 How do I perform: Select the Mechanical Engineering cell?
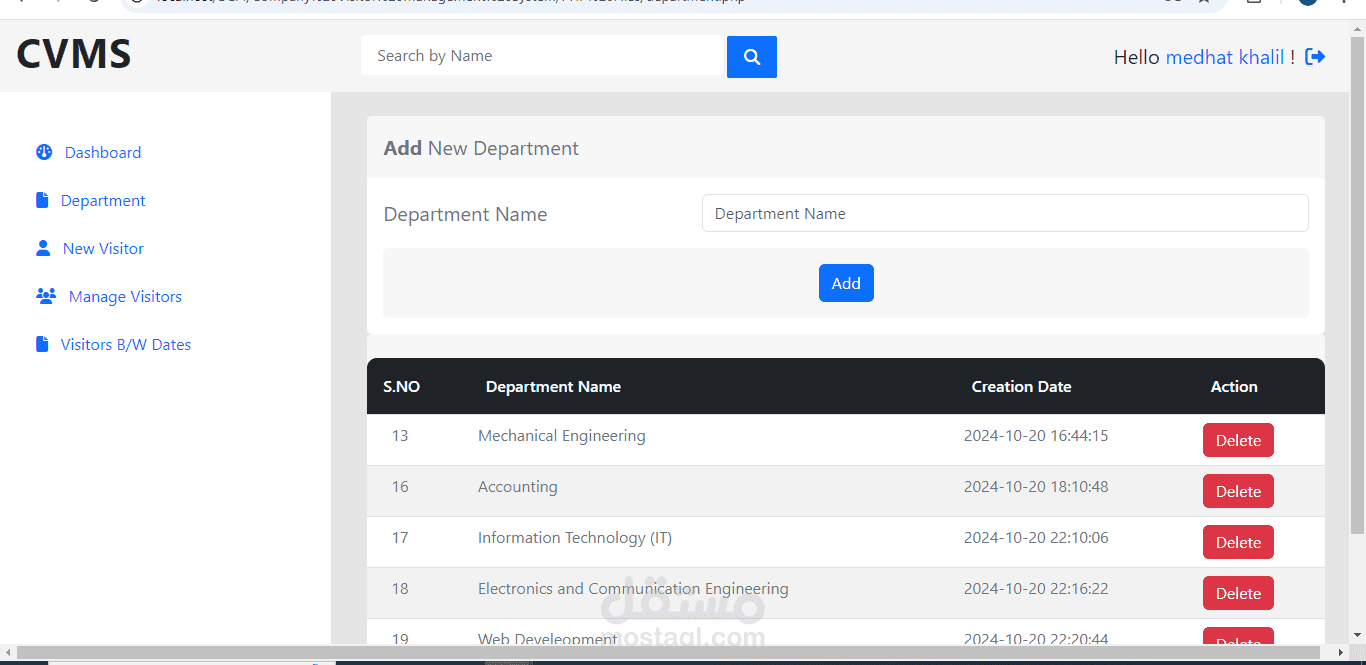pos(562,435)
